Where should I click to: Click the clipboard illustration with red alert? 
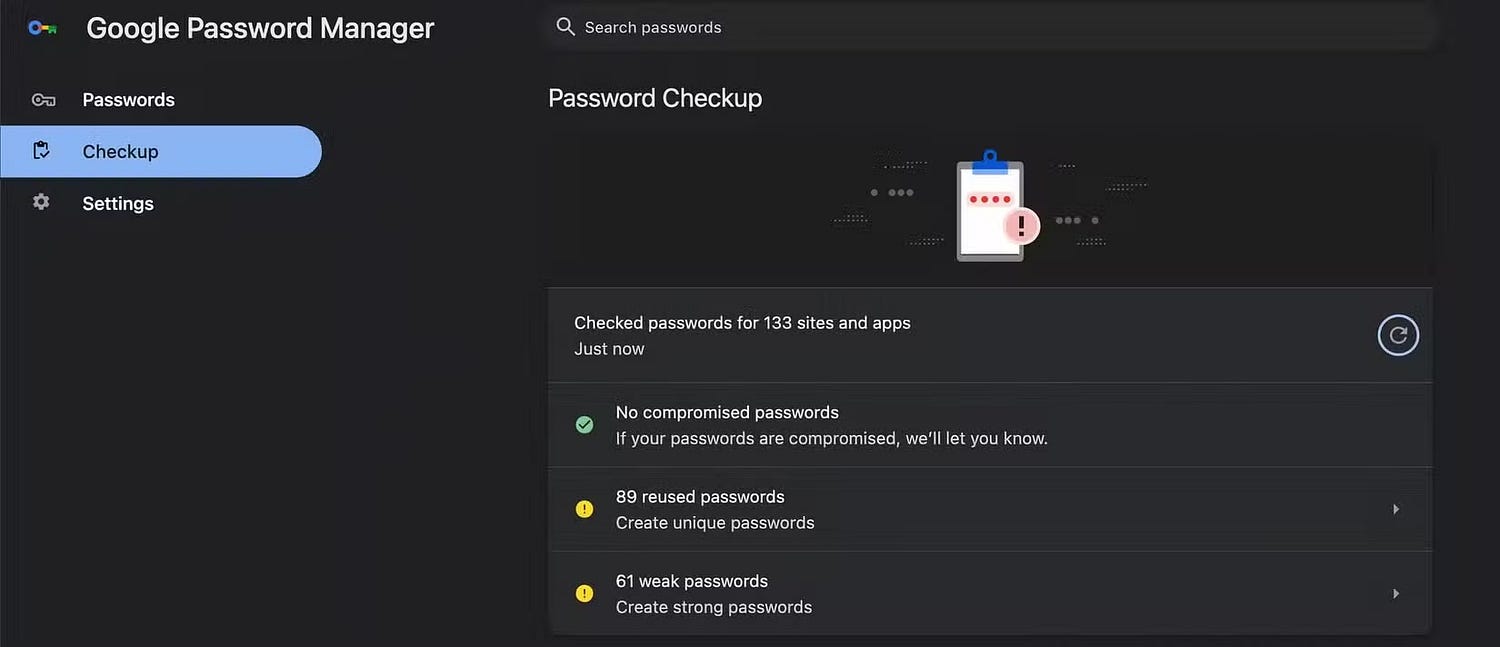pyautogui.click(x=996, y=206)
